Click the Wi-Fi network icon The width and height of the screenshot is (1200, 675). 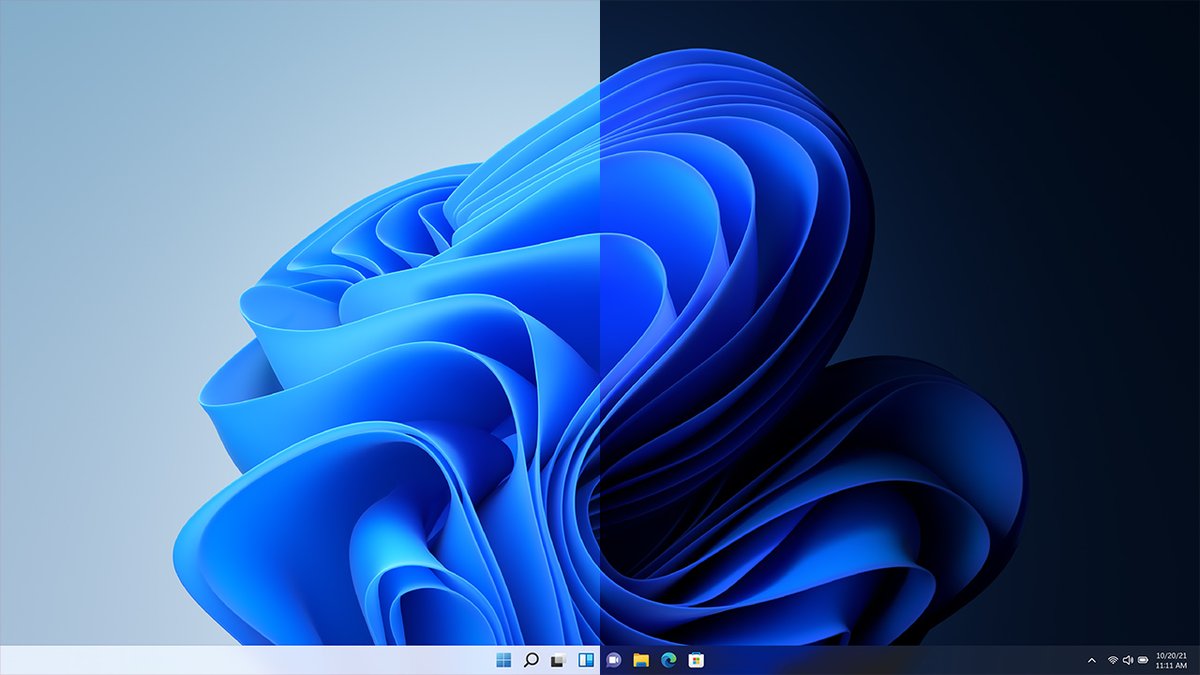pos(1113,661)
